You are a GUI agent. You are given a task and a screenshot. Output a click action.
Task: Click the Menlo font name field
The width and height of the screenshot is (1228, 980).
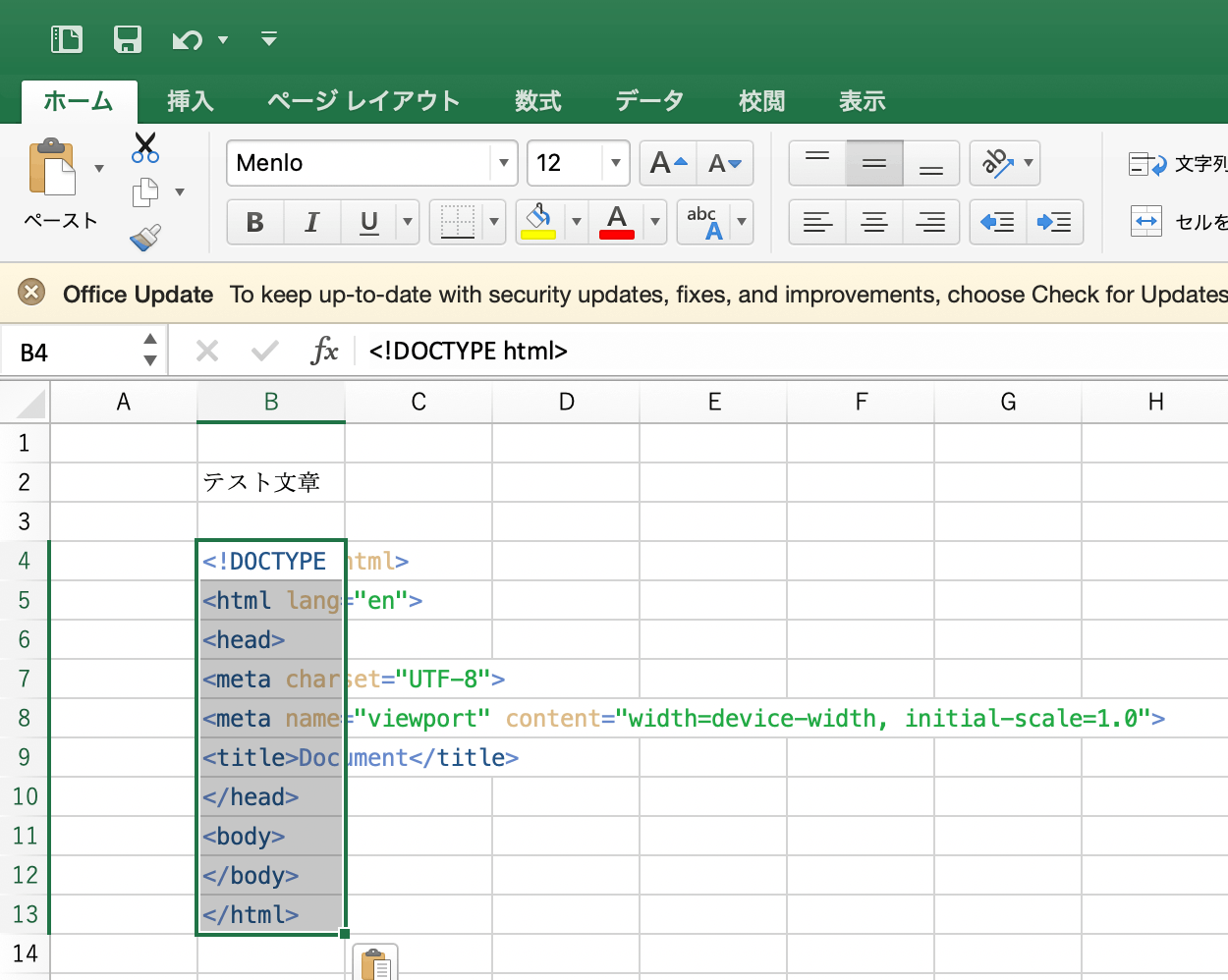pyautogui.click(x=359, y=163)
